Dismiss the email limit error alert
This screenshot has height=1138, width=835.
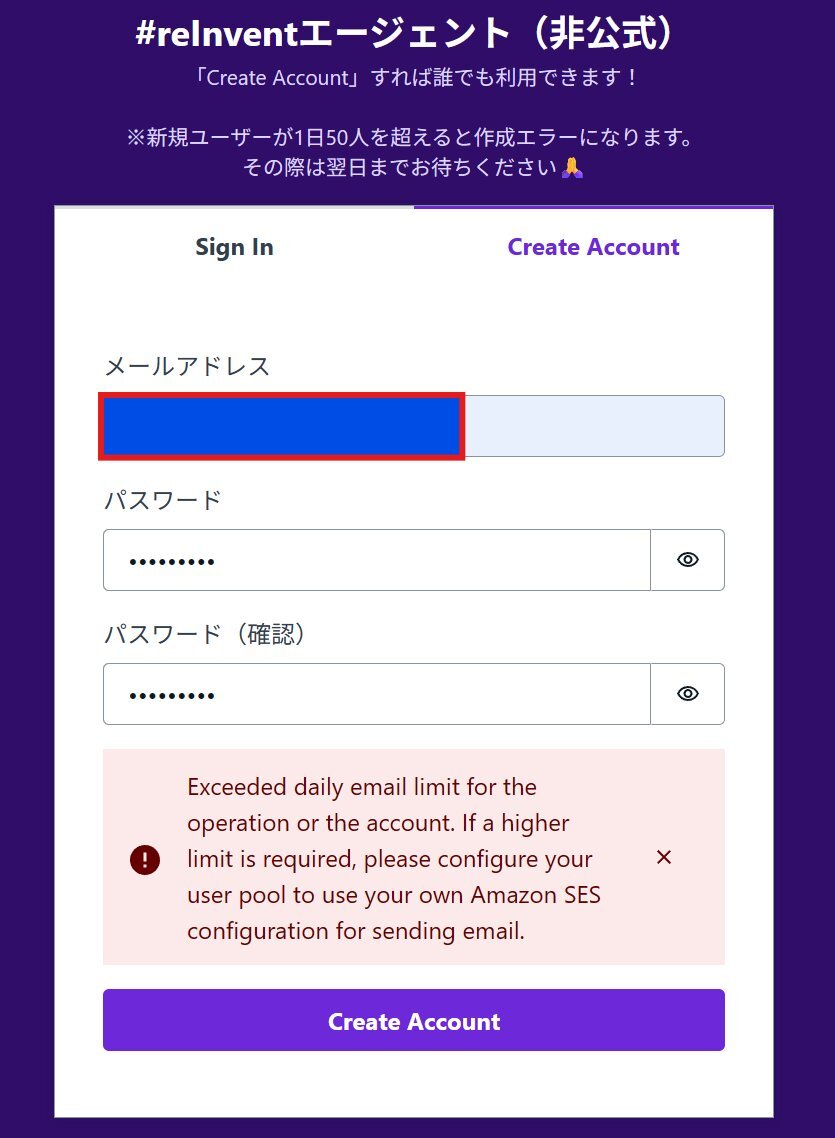click(663, 858)
